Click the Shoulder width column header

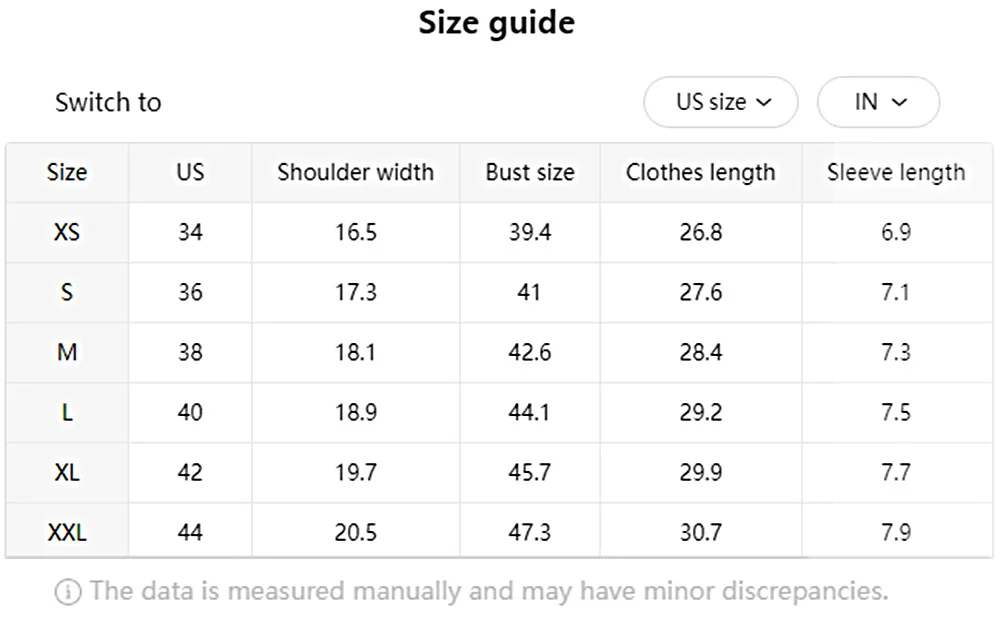pyautogui.click(x=355, y=172)
